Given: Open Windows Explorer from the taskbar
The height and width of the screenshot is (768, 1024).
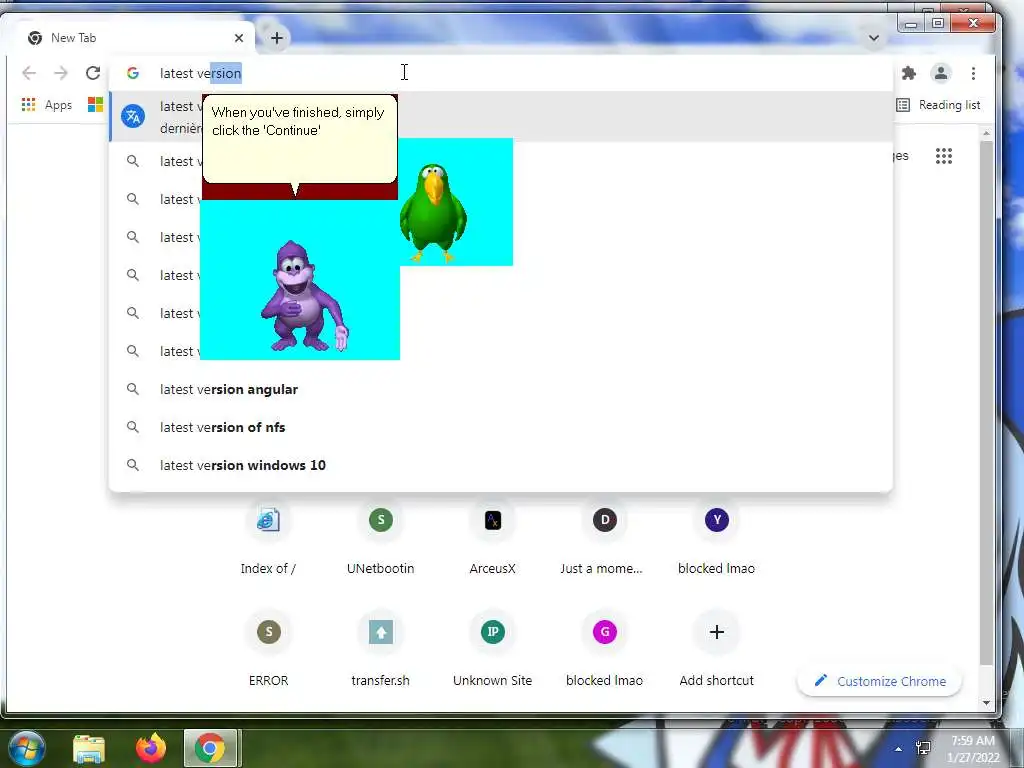Looking at the screenshot, I should [89, 748].
